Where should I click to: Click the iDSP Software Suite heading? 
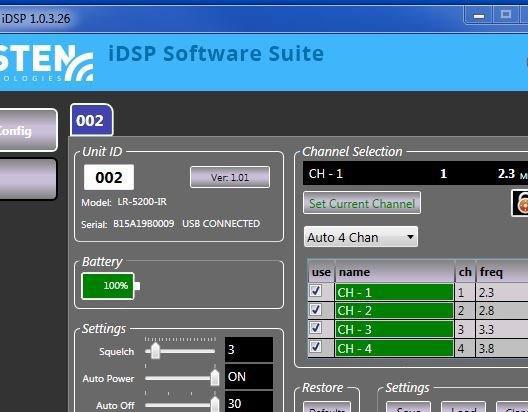pyautogui.click(x=216, y=54)
